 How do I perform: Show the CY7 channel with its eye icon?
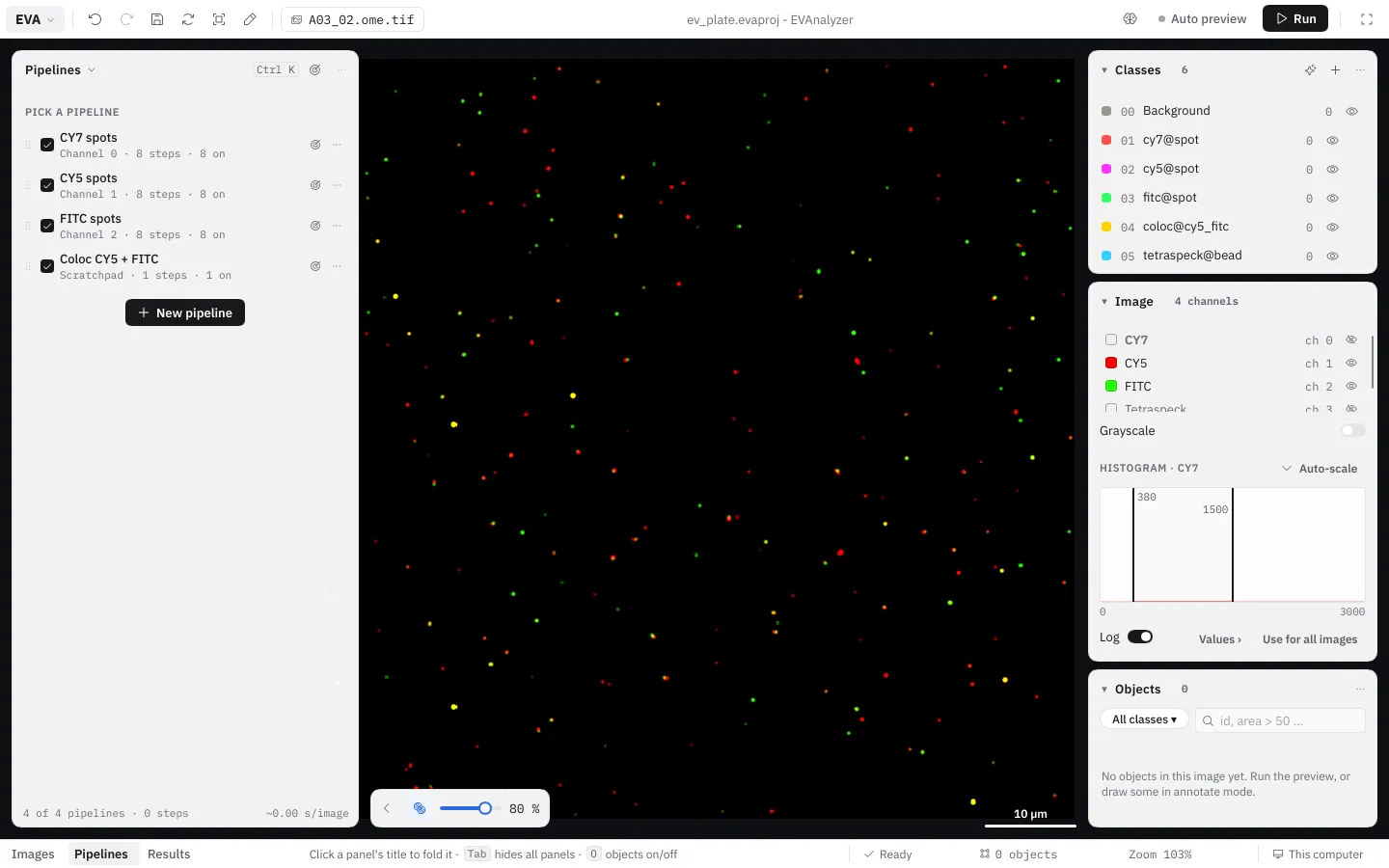tap(1351, 340)
